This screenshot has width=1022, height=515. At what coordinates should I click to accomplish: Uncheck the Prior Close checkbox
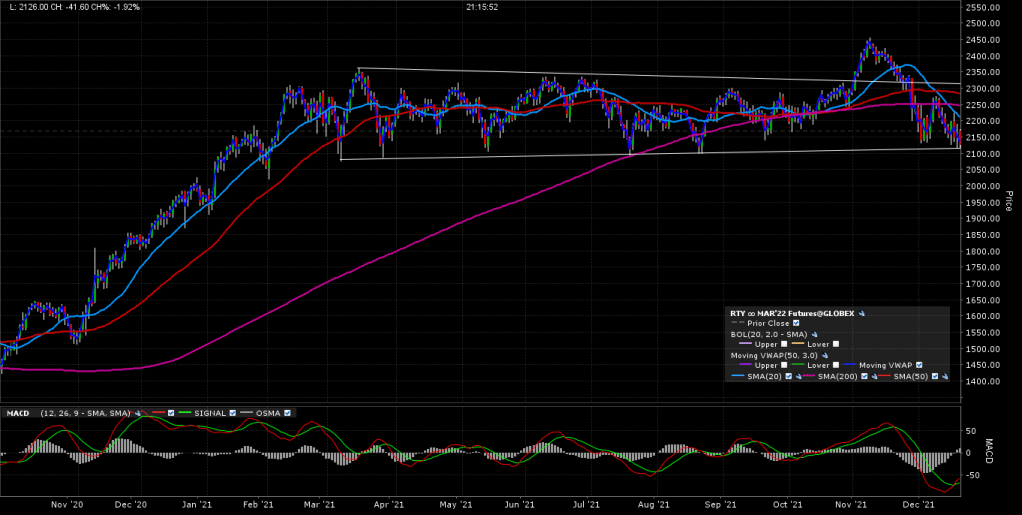pyautogui.click(x=796, y=323)
